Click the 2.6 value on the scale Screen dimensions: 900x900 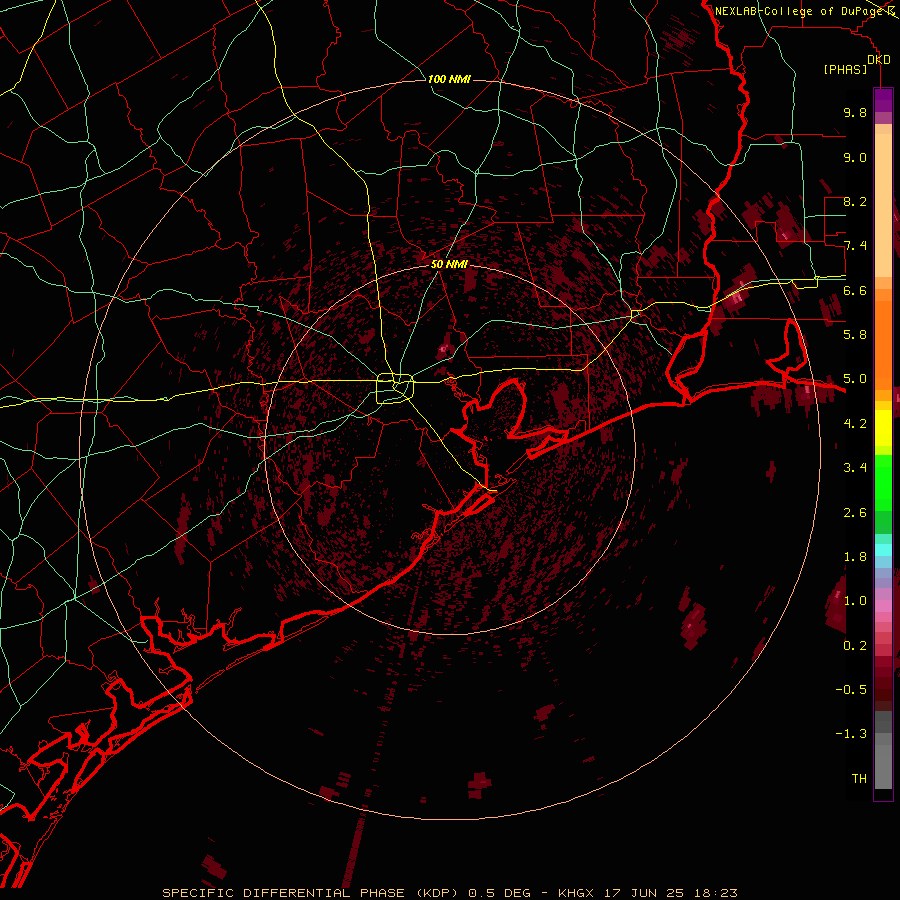point(855,512)
